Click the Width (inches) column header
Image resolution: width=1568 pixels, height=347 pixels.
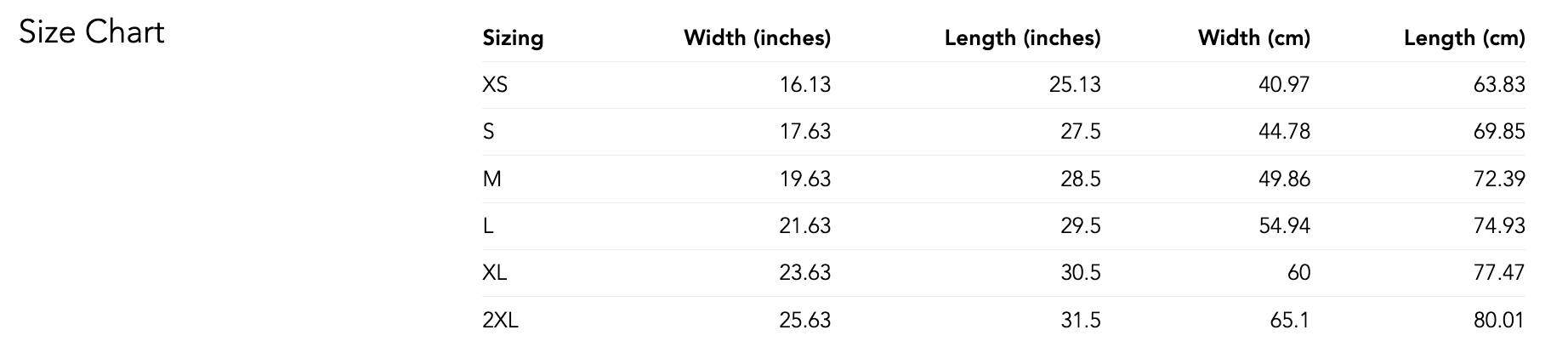click(x=757, y=38)
